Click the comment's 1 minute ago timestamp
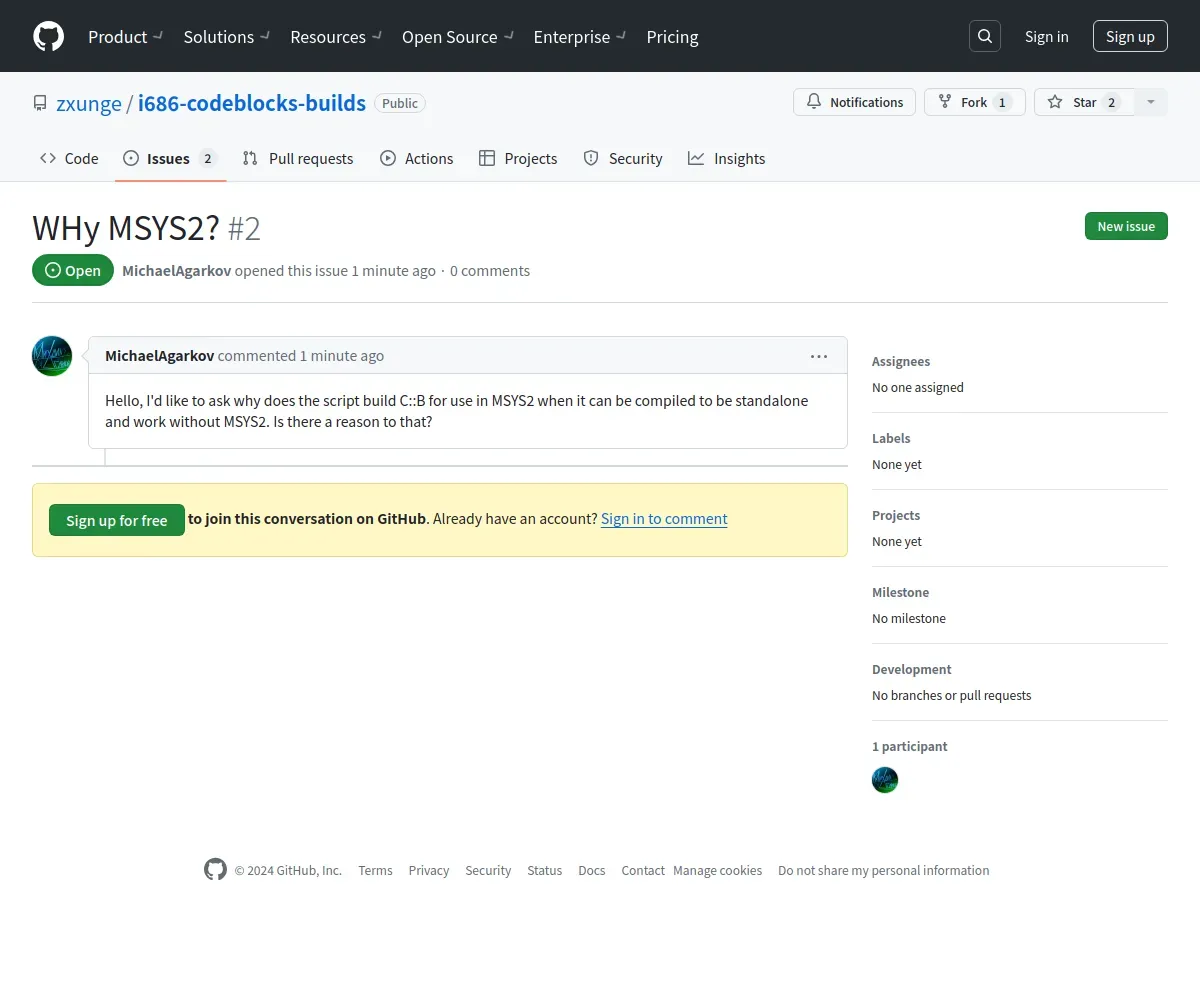Screen dimensions: 1200x1000 (x=342, y=355)
